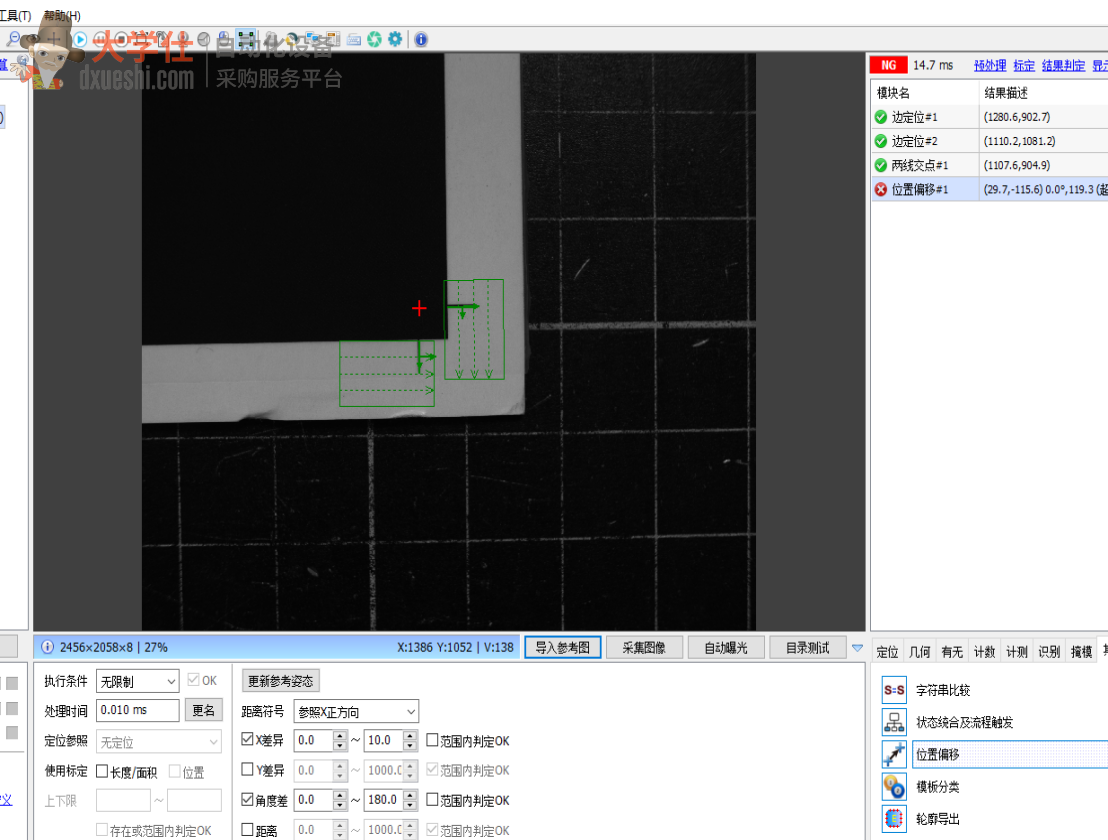Click the green camera shutter icon

375,40
